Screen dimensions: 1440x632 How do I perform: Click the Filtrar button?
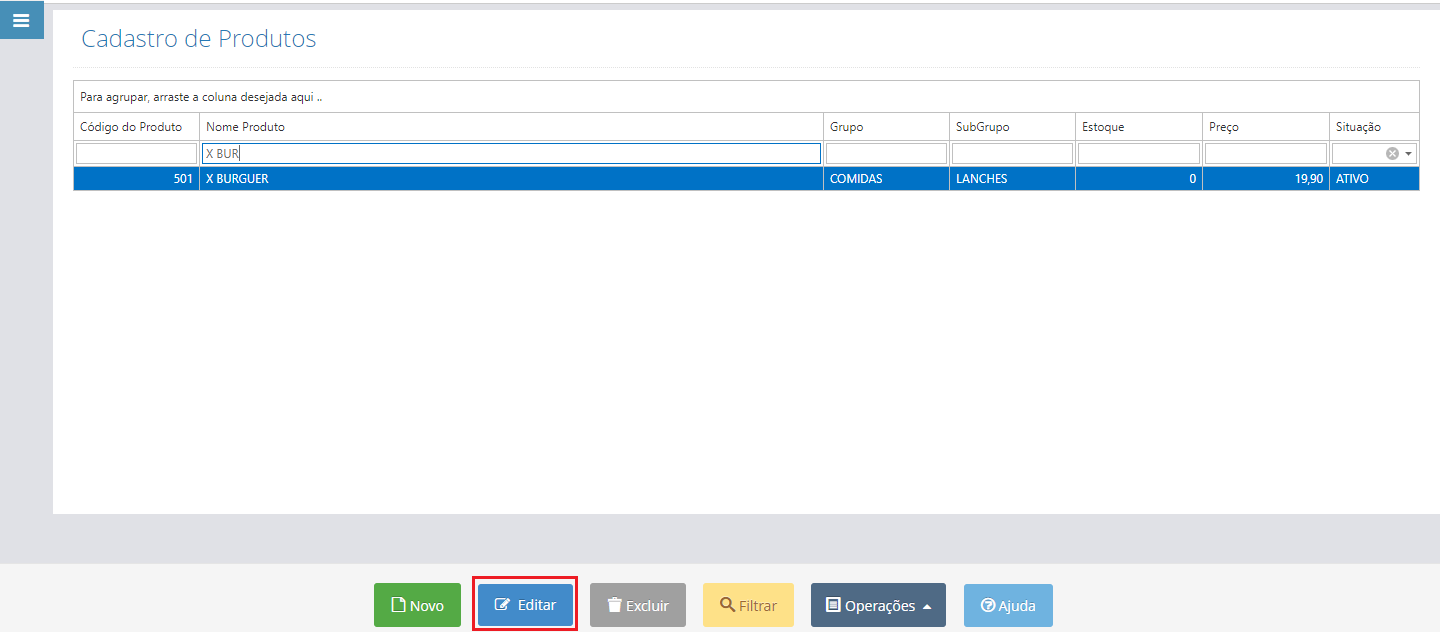748,605
